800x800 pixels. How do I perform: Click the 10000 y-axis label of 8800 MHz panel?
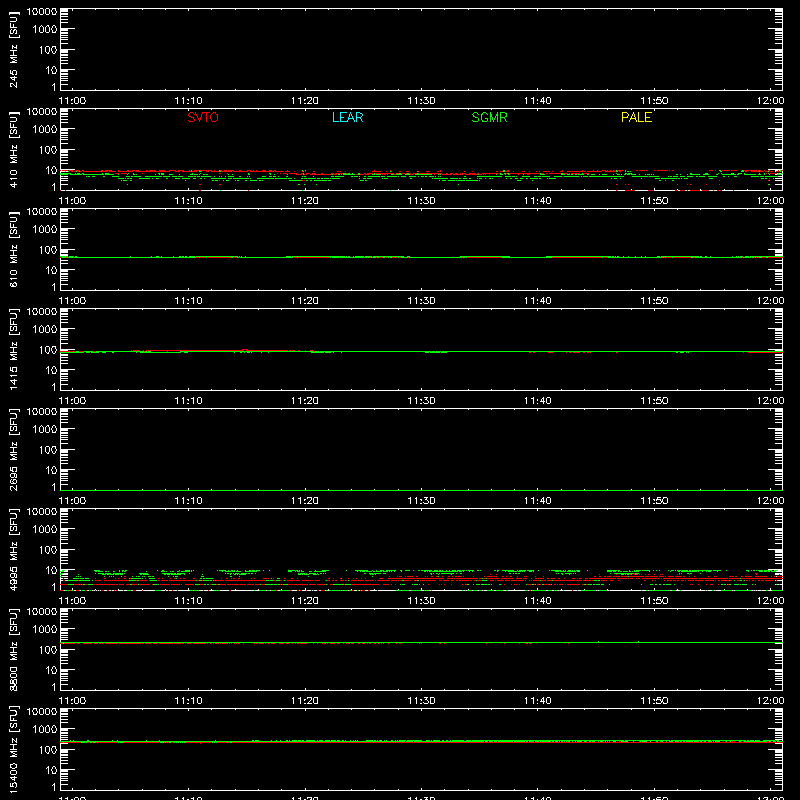[x=42, y=612]
